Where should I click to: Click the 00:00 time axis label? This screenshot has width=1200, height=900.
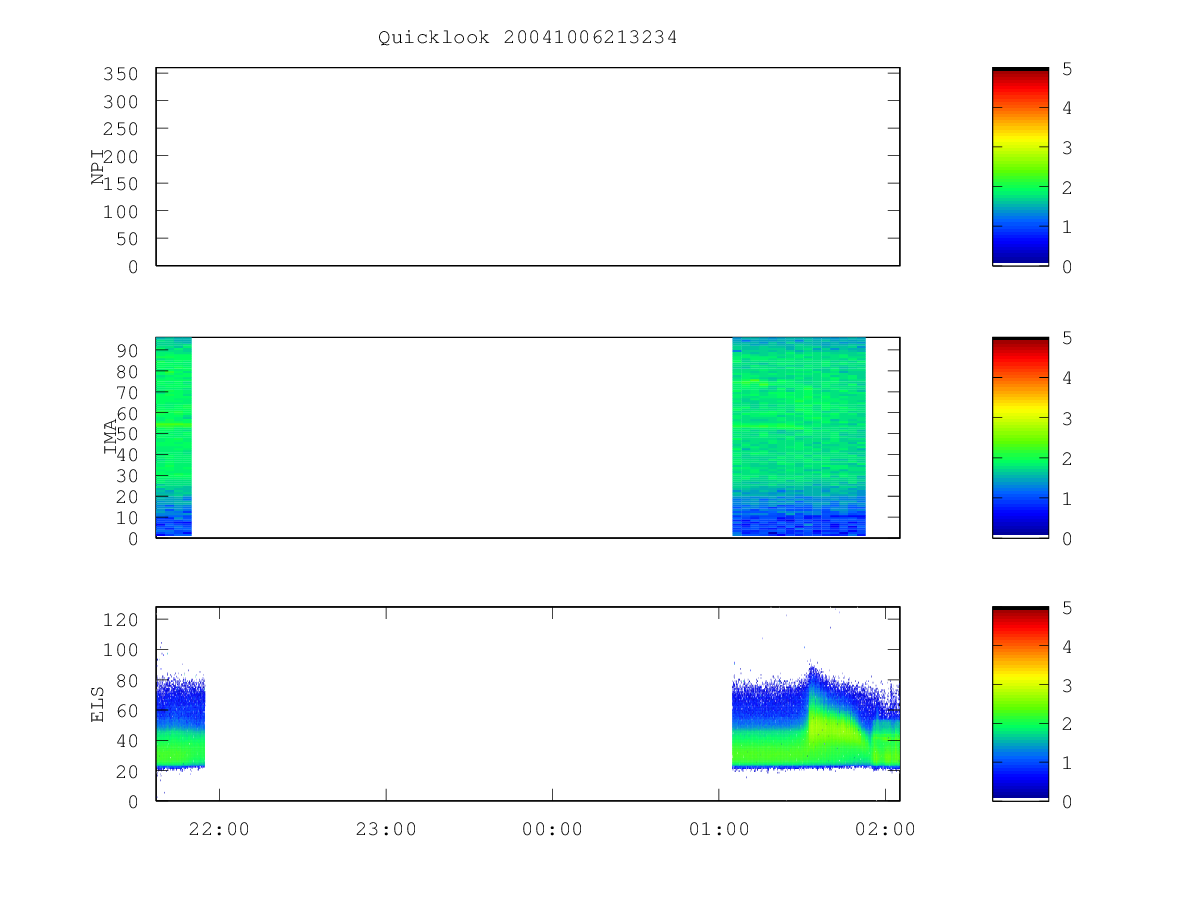[552, 828]
